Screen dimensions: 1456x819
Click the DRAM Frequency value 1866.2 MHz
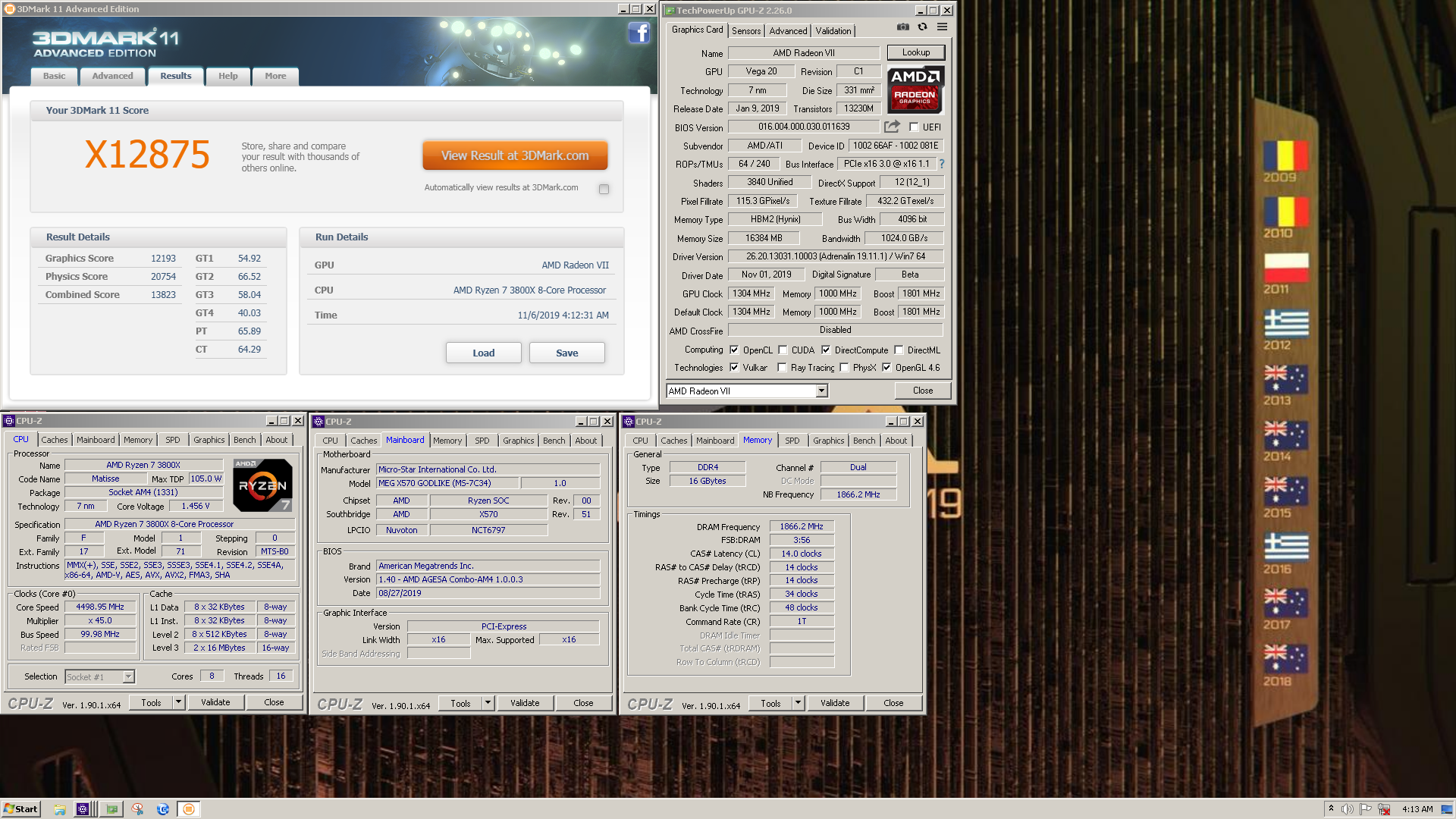pyautogui.click(x=802, y=526)
